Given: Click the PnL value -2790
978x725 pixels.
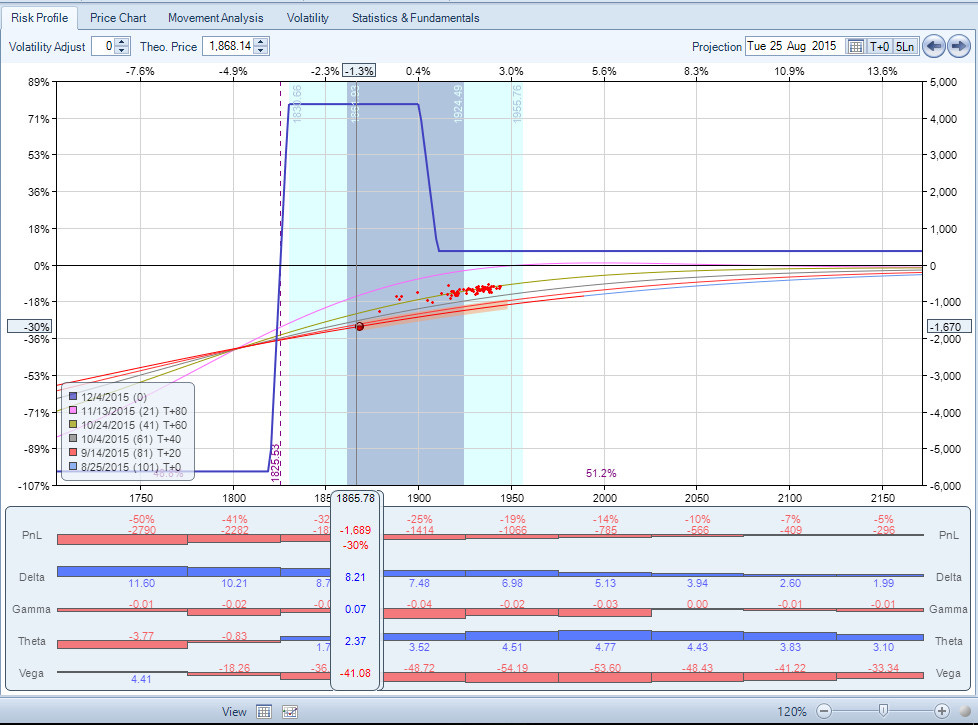Looking at the screenshot, I should 142,530.
